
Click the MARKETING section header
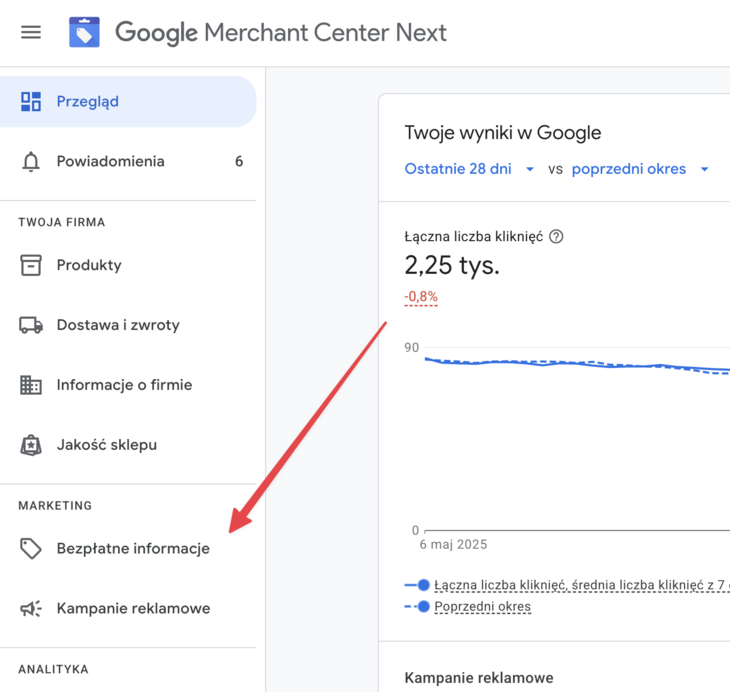tap(55, 506)
